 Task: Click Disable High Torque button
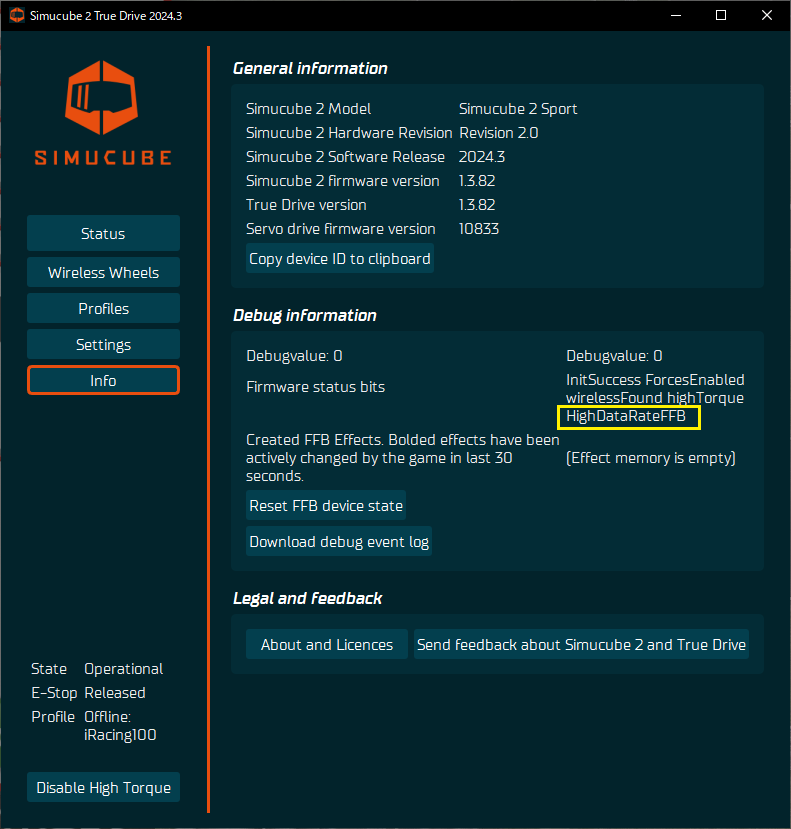(x=103, y=787)
